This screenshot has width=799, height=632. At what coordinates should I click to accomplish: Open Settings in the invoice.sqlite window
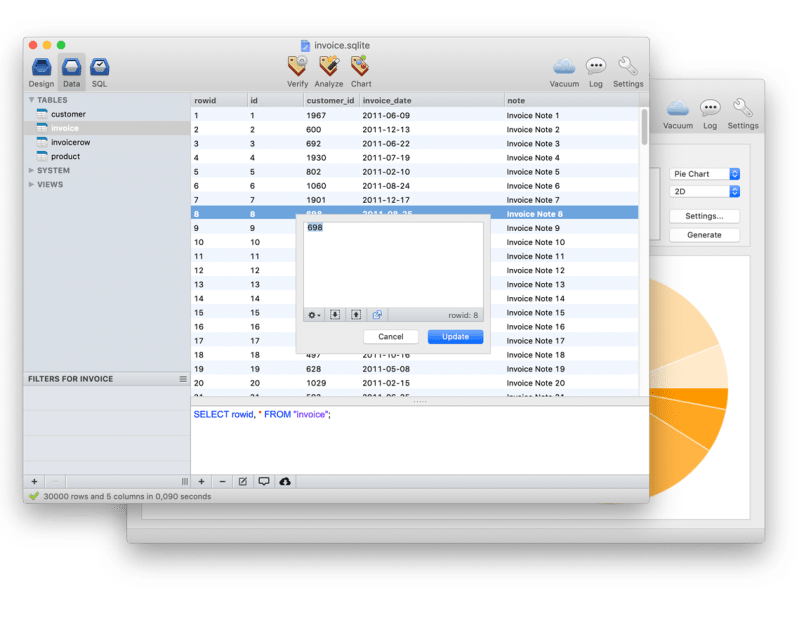coord(628,72)
